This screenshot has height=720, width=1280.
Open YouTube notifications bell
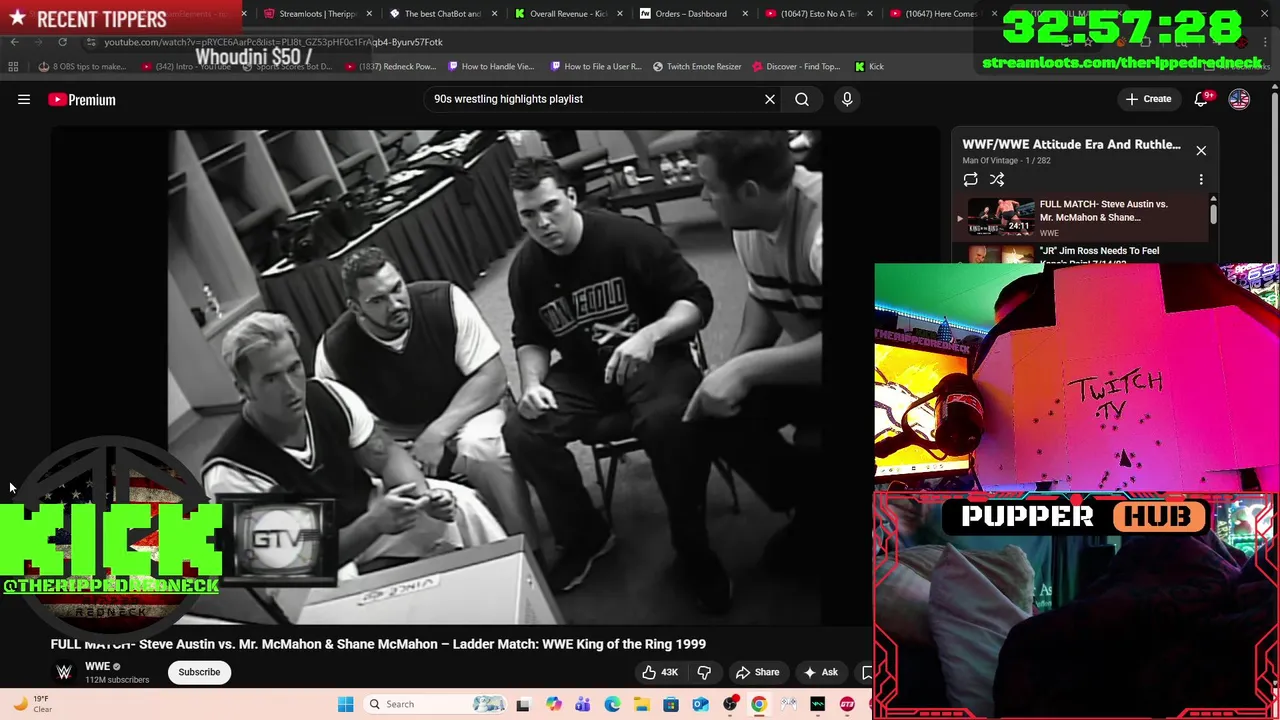(1202, 99)
